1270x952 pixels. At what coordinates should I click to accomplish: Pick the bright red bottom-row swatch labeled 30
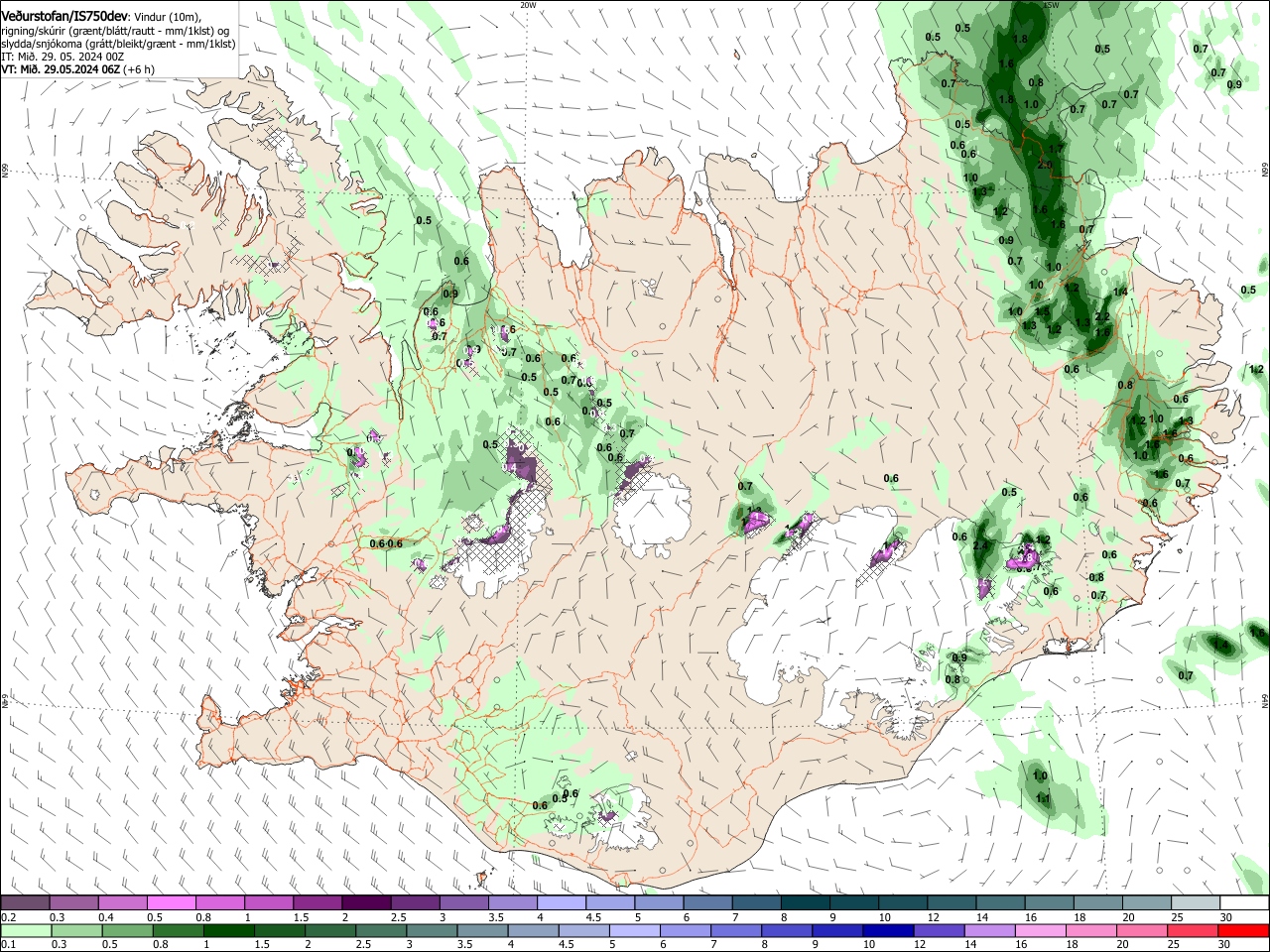click(1242, 930)
